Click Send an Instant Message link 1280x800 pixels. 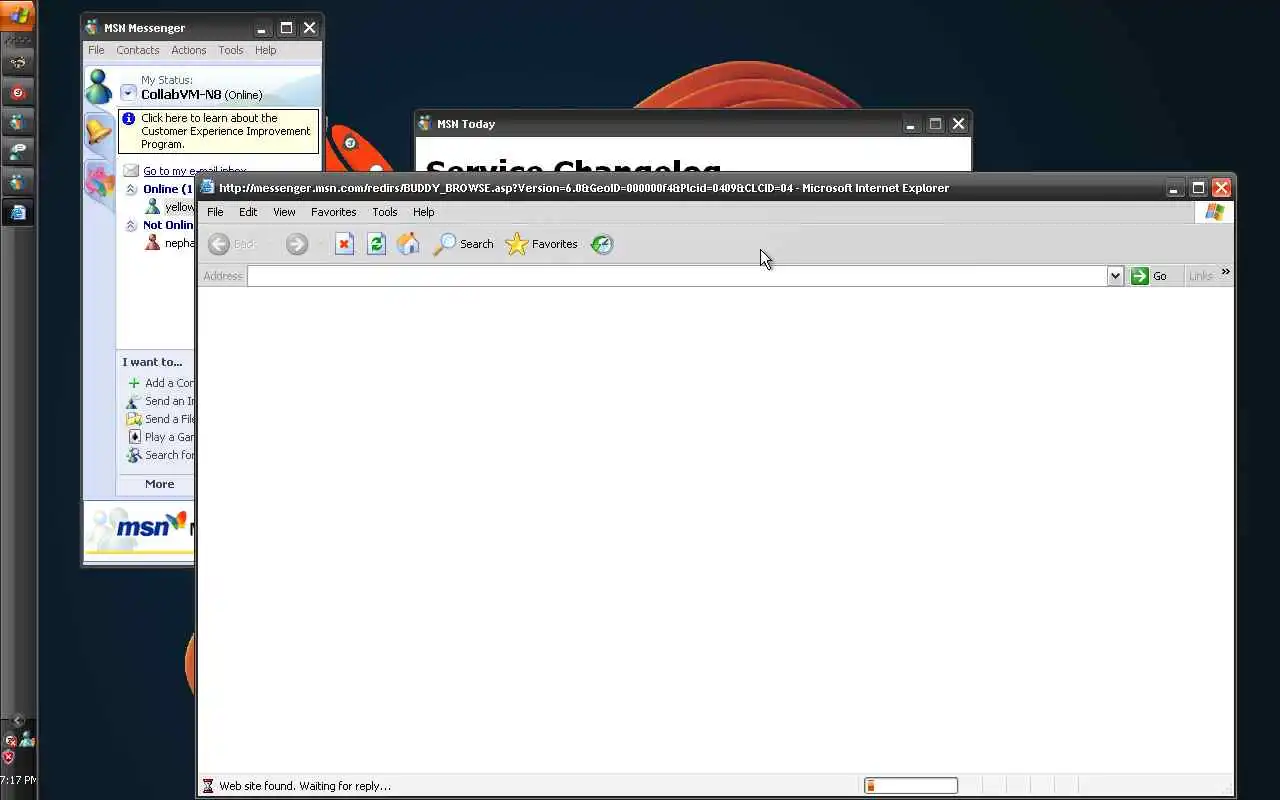point(169,401)
